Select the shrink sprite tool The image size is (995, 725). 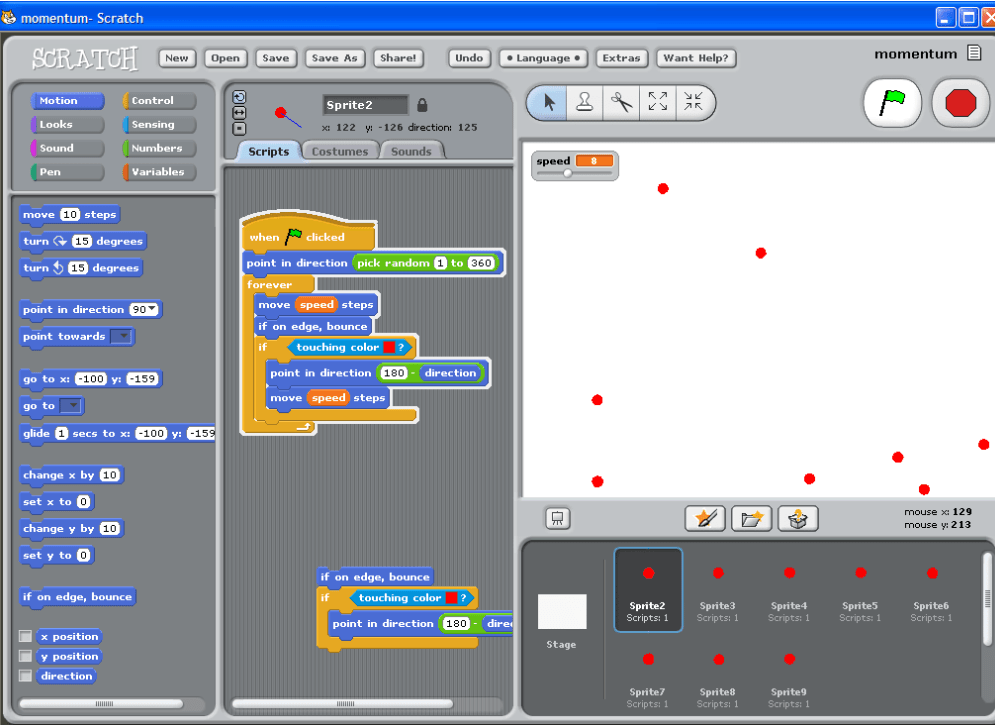694,102
